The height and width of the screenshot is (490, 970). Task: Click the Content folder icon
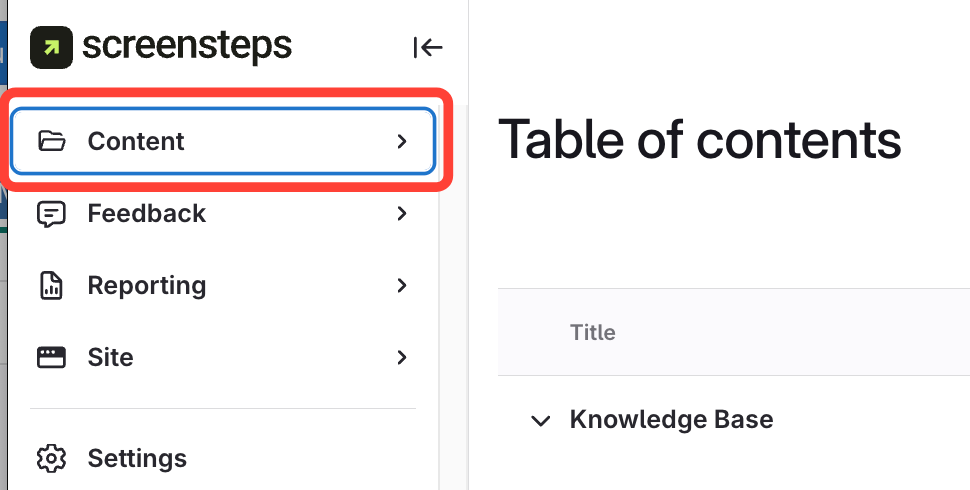(x=51, y=142)
